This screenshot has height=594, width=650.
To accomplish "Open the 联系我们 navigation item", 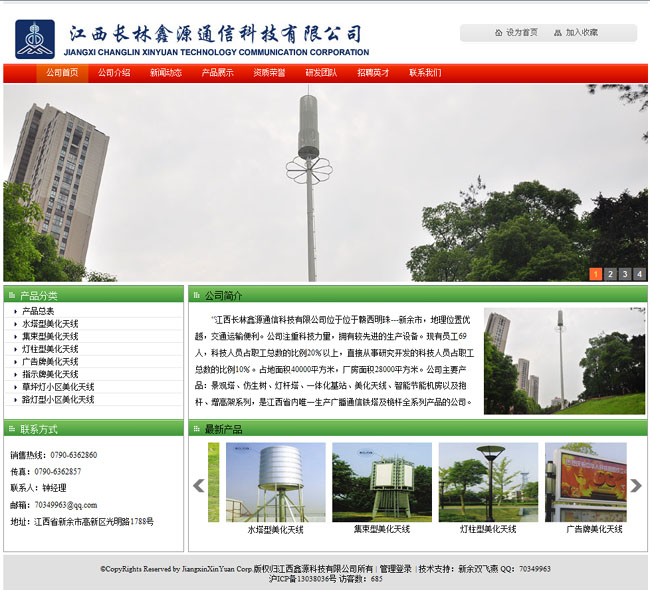I will pyautogui.click(x=424, y=73).
